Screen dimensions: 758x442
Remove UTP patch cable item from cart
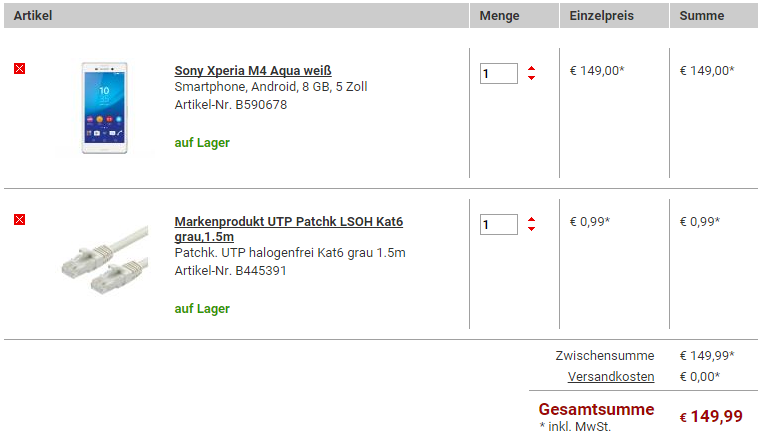(19, 220)
